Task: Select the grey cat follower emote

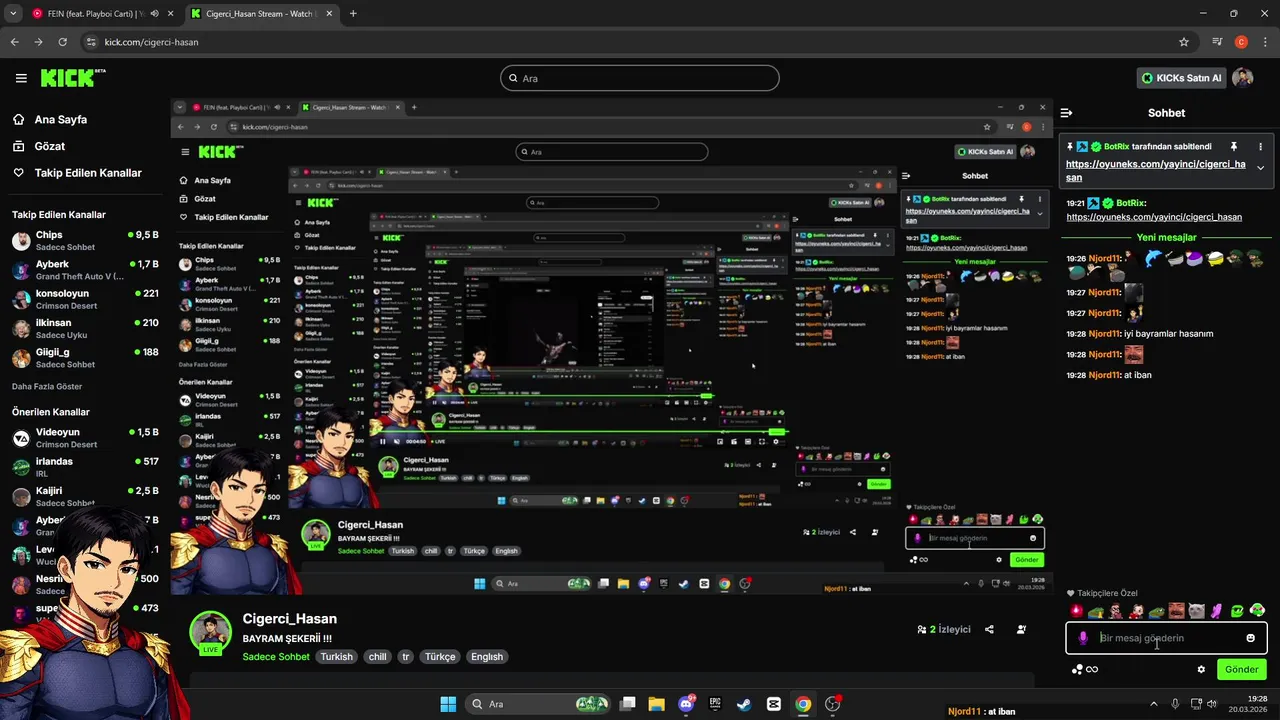Action: [1196, 611]
